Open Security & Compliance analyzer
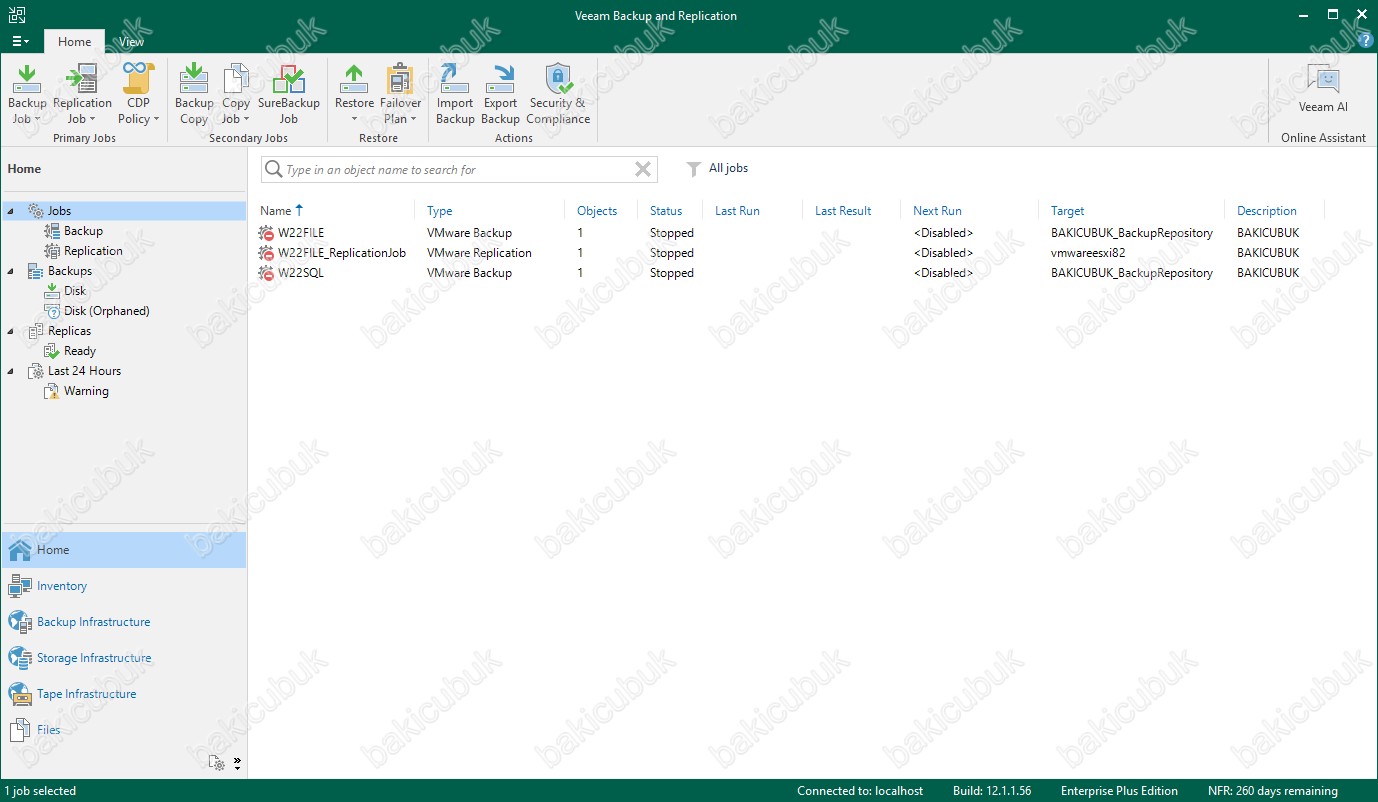Viewport: 1378px width, 802px height. [558, 93]
